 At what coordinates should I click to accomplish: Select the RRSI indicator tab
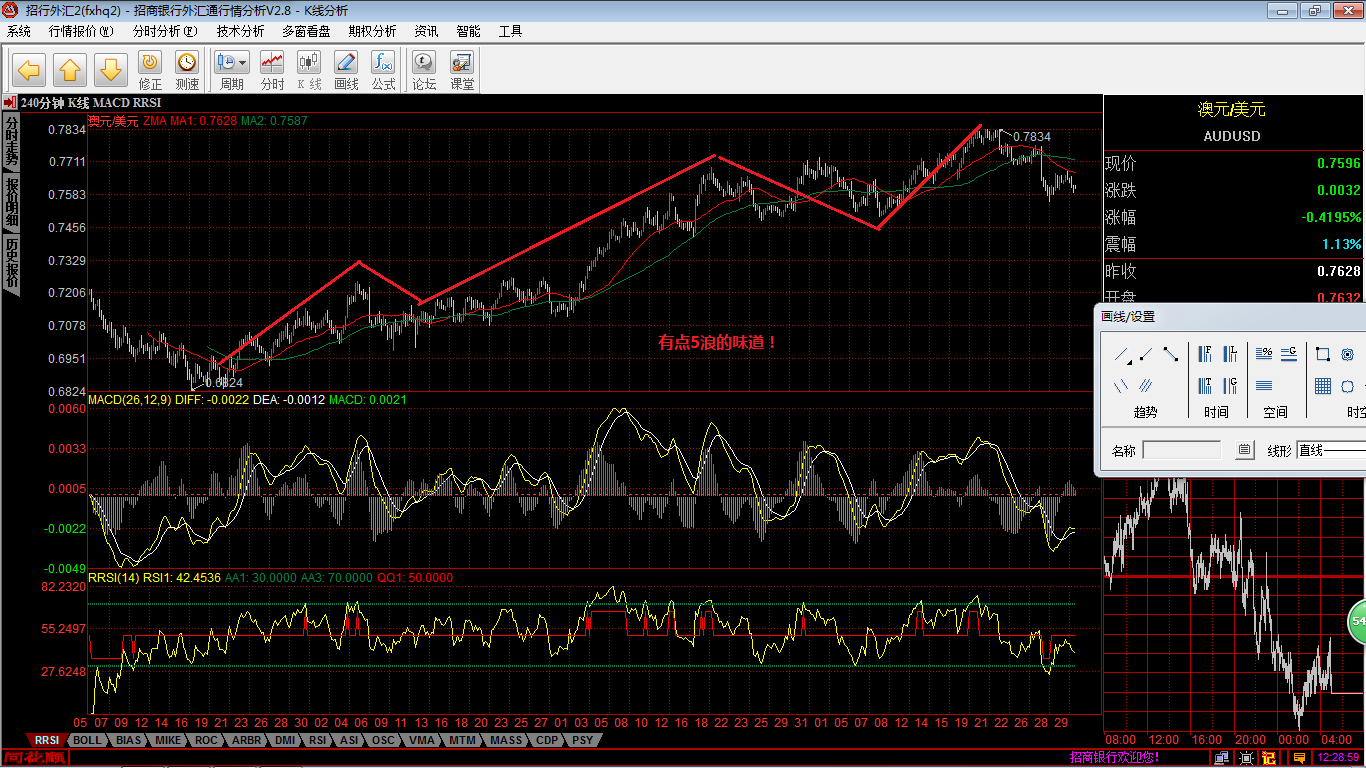[x=47, y=741]
